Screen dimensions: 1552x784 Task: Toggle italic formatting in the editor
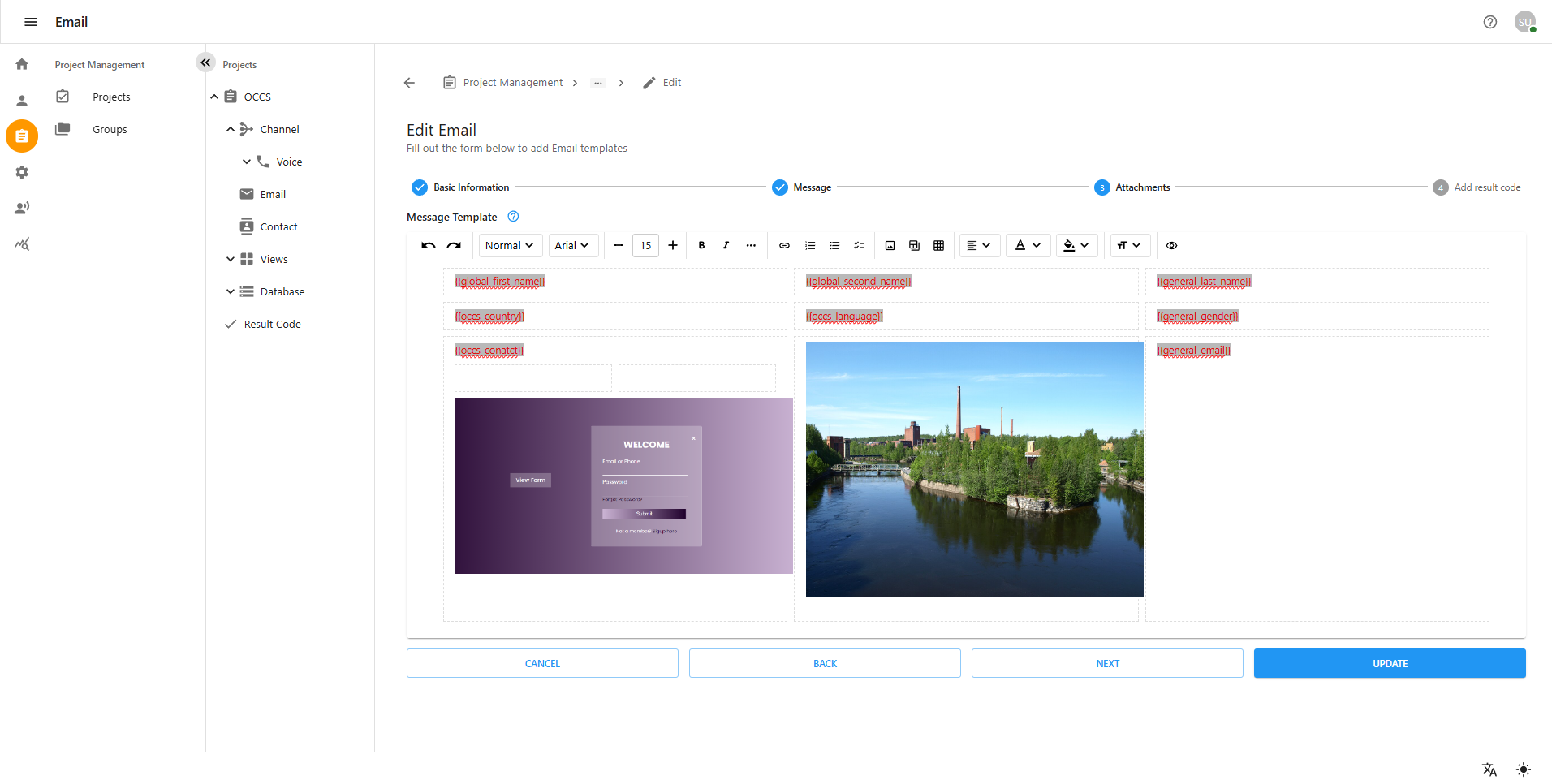point(726,245)
